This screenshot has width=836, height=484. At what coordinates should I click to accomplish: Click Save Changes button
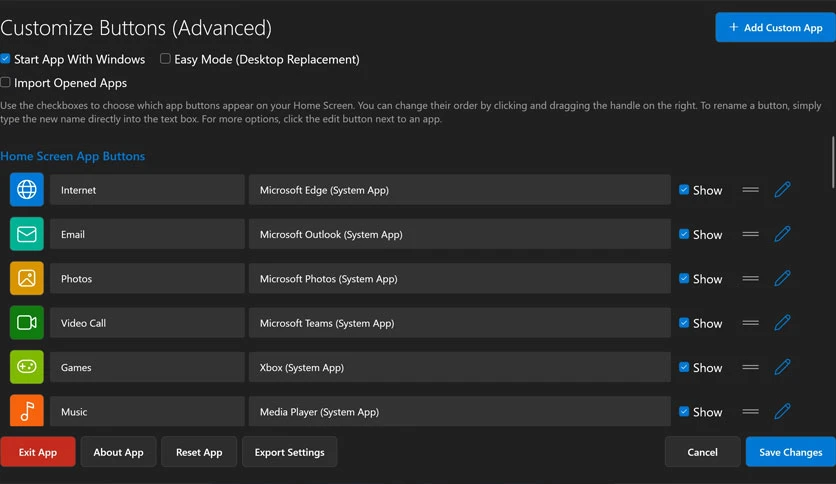click(x=791, y=452)
